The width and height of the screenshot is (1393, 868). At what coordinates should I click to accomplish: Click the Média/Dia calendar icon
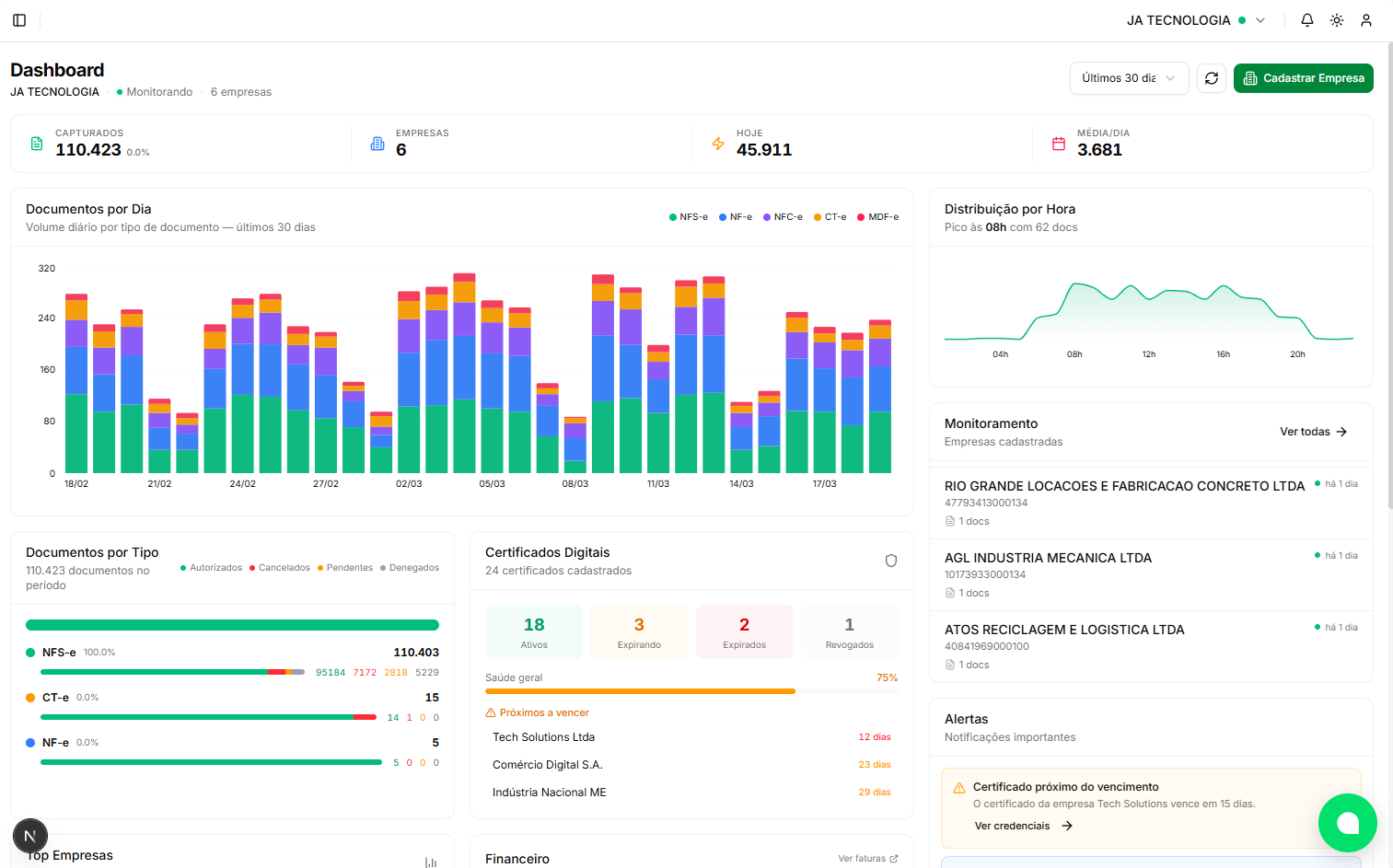[1059, 144]
